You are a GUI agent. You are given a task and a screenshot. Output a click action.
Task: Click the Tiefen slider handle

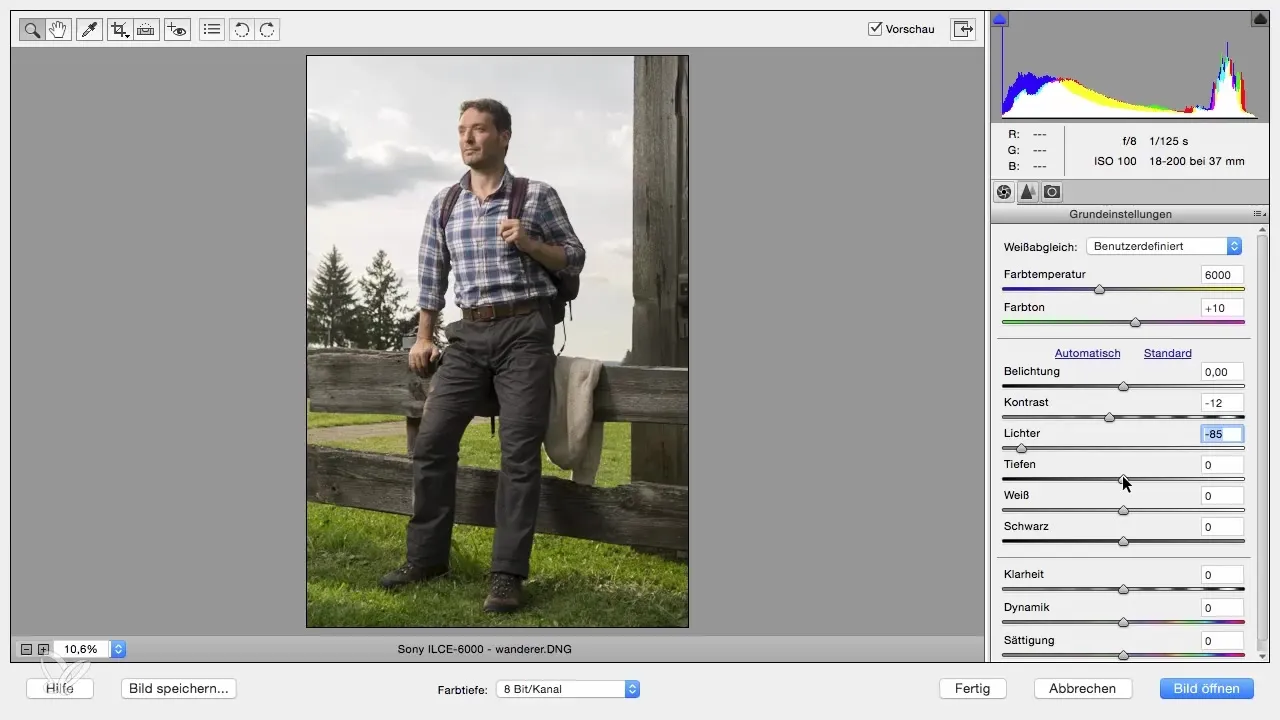1123,479
